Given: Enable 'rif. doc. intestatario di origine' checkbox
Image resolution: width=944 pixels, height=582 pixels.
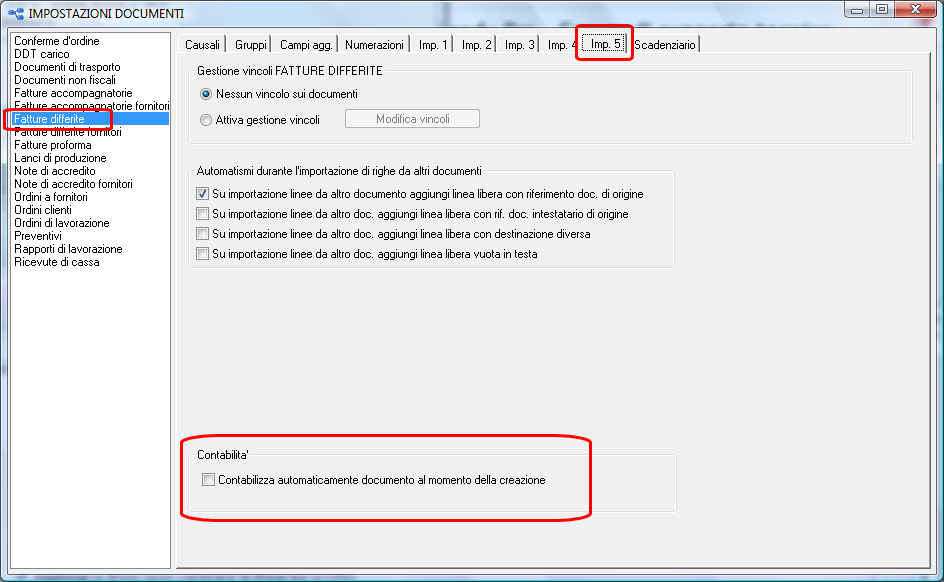Looking at the screenshot, I should (202, 214).
